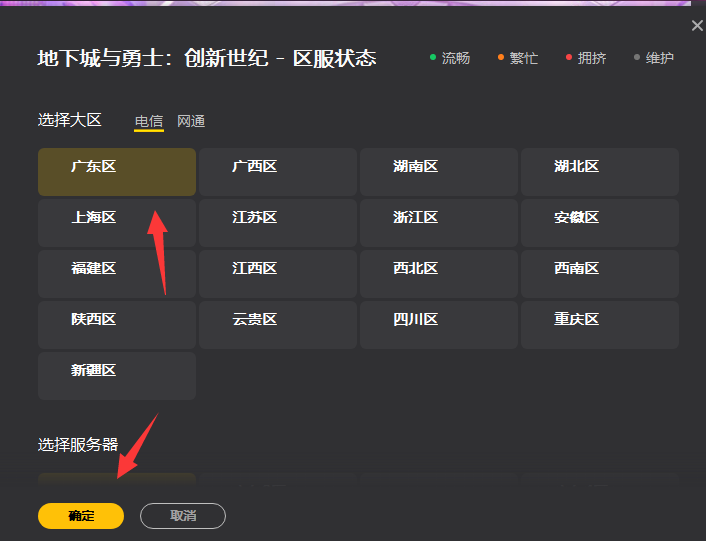Click the dialog title 区服状态
This screenshot has width=706, height=541.
click(335, 59)
